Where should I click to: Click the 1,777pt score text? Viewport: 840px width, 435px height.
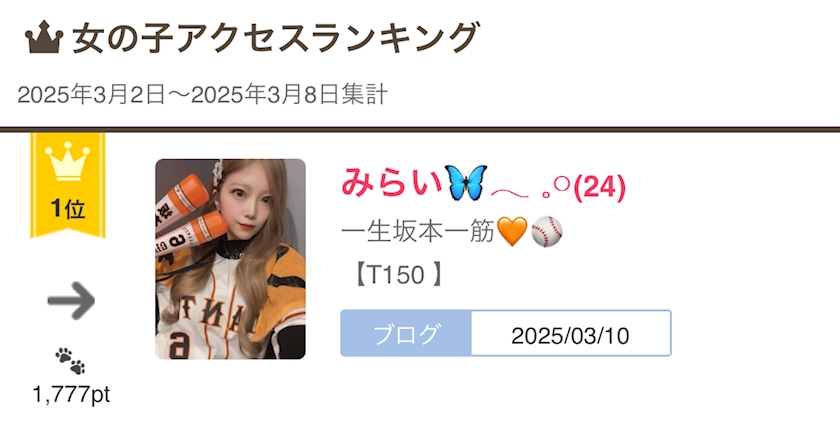(71, 395)
